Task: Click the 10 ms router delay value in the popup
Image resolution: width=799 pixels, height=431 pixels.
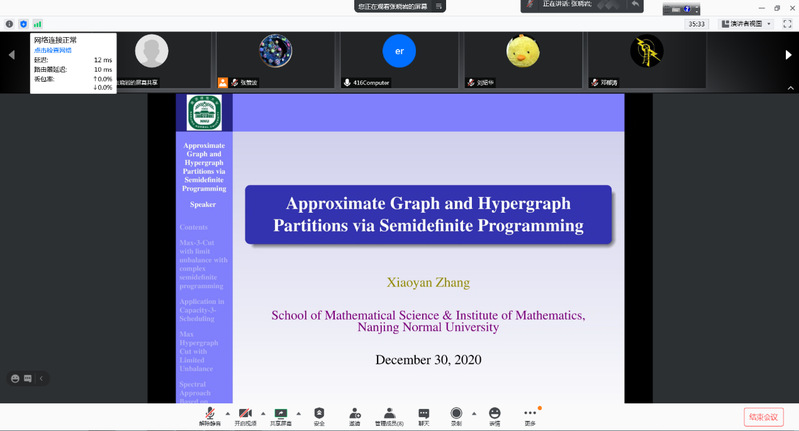Action: click(x=103, y=69)
